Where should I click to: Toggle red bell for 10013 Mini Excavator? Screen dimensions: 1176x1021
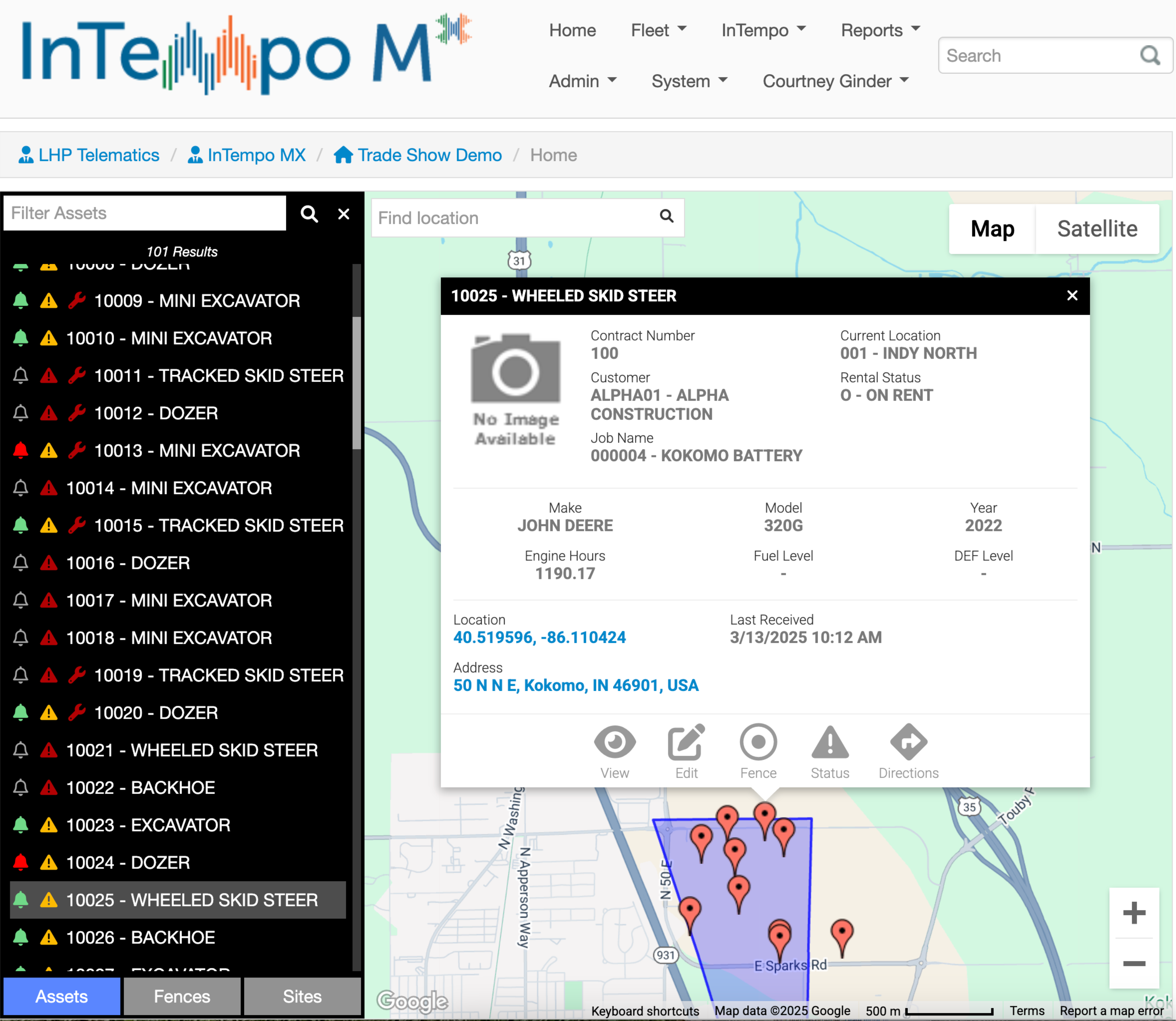(20, 450)
